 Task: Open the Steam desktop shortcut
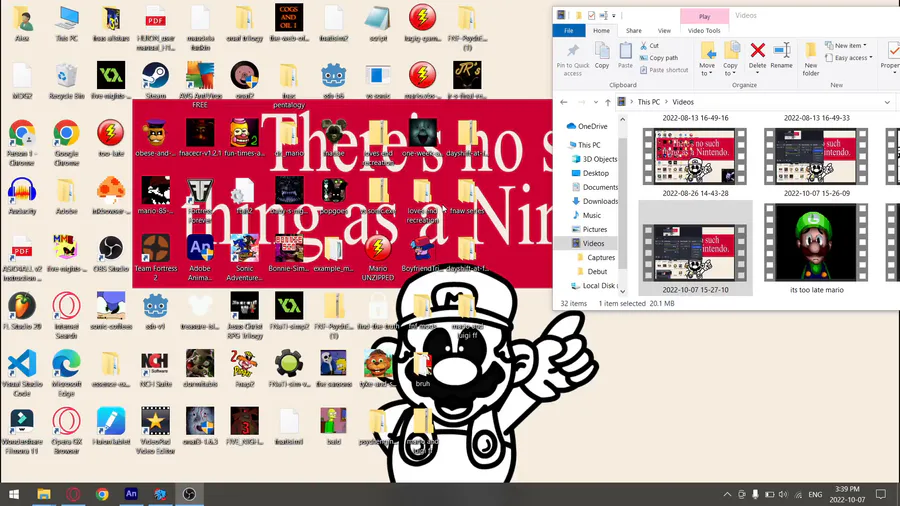pos(155,75)
